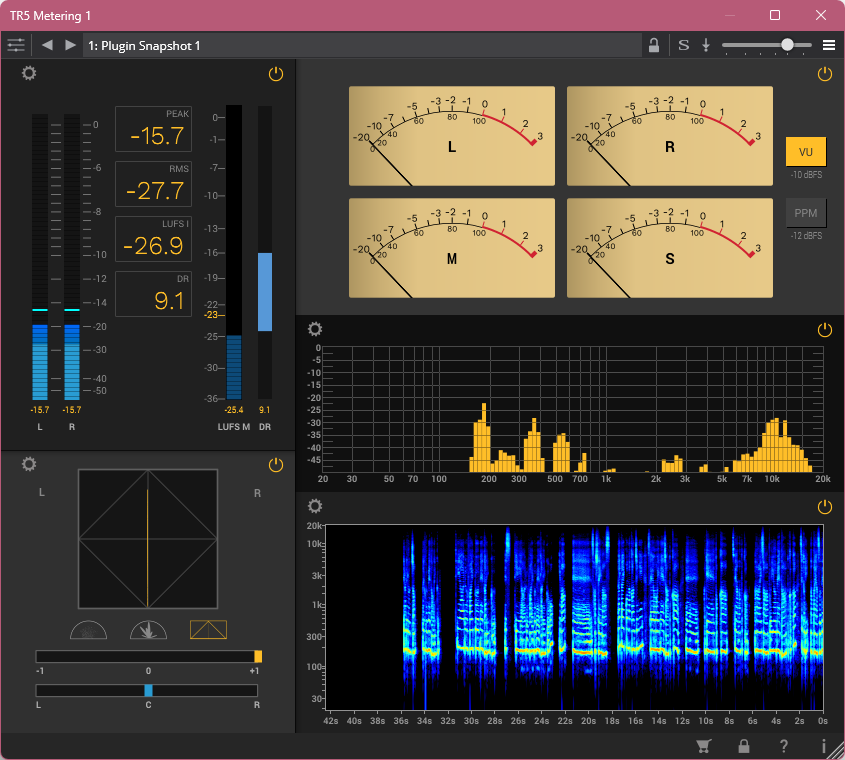
Task: Click the PEAK value readout box
Action: [153, 129]
